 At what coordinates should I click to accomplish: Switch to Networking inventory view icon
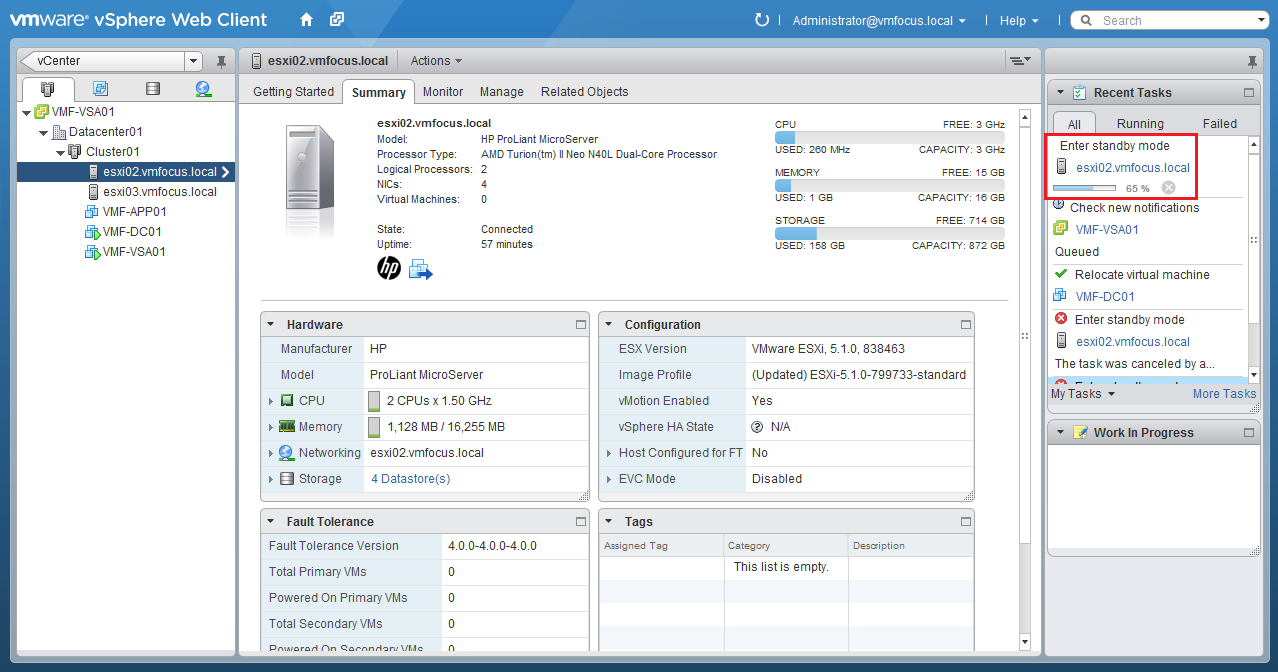[203, 89]
